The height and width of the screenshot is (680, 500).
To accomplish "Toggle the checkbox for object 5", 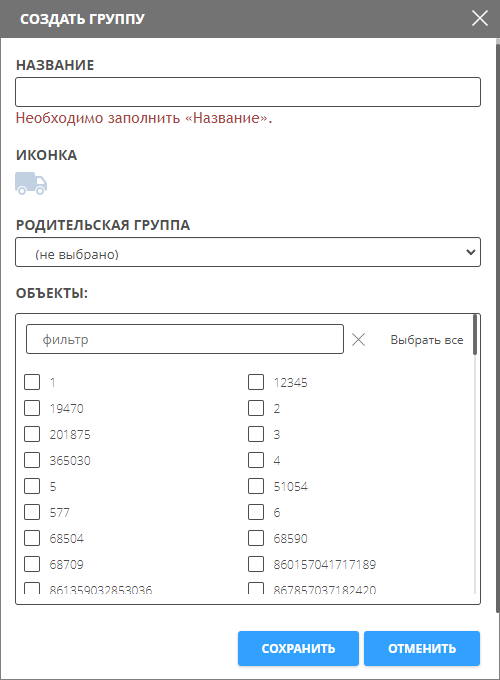I will 32,486.
